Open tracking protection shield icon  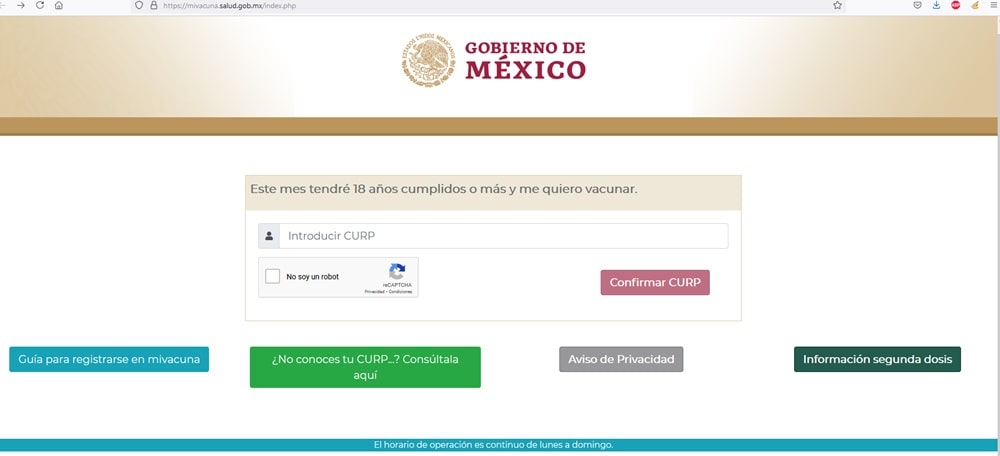pos(139,5)
